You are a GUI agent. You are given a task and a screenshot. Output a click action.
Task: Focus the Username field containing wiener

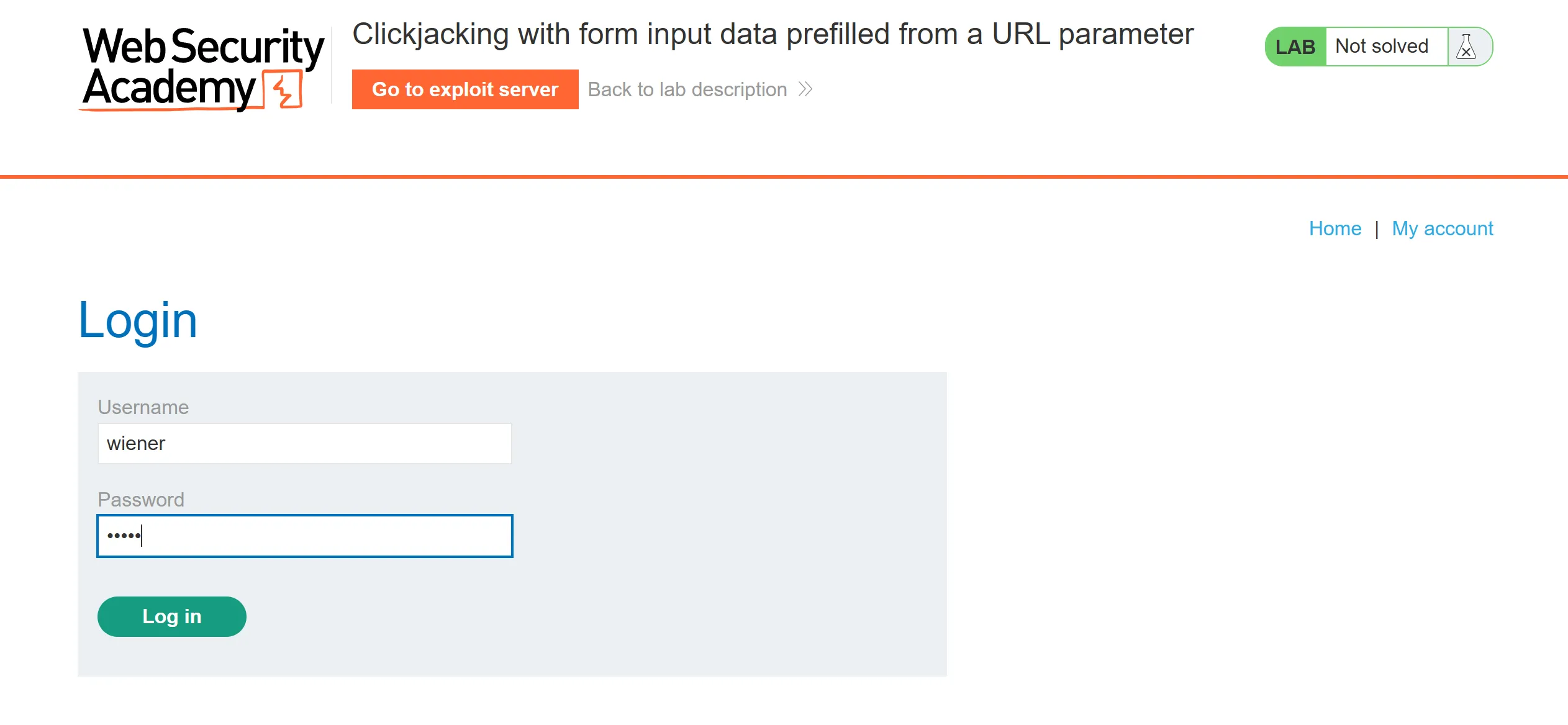click(x=304, y=443)
